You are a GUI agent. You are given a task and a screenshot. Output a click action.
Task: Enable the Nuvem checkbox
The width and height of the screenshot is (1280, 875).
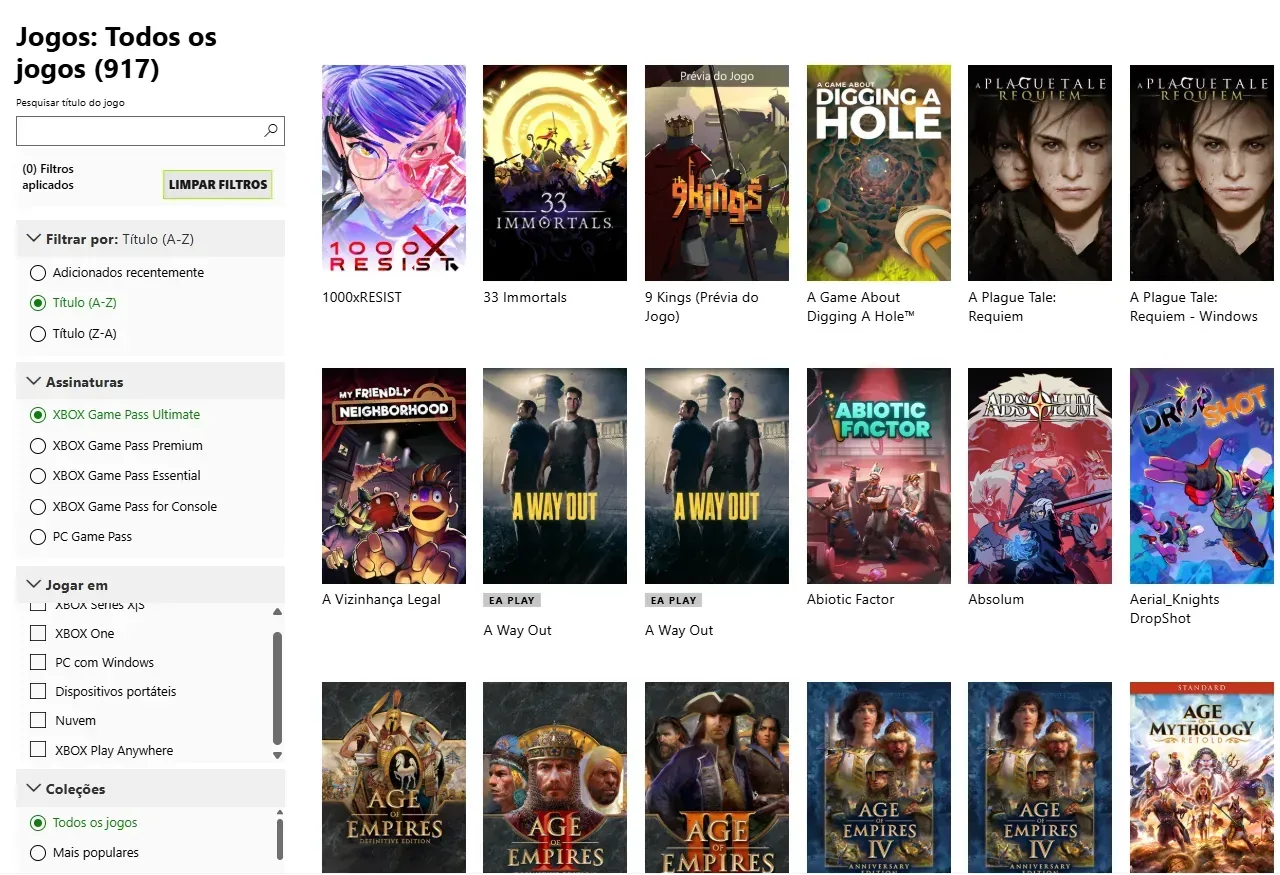click(x=38, y=720)
